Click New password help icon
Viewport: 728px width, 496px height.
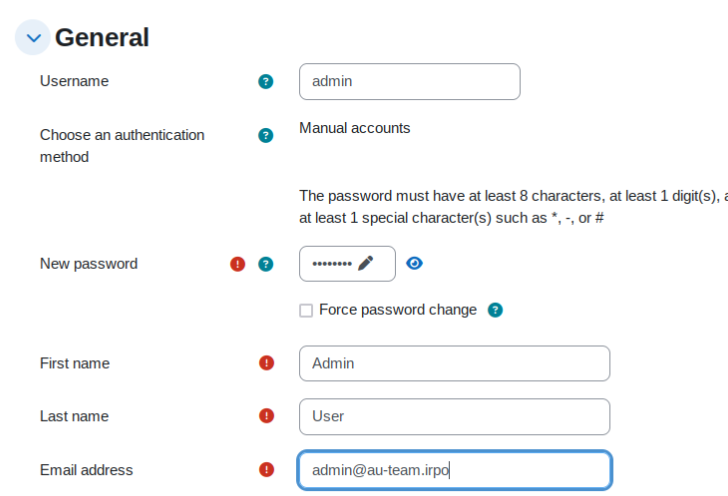click(265, 264)
